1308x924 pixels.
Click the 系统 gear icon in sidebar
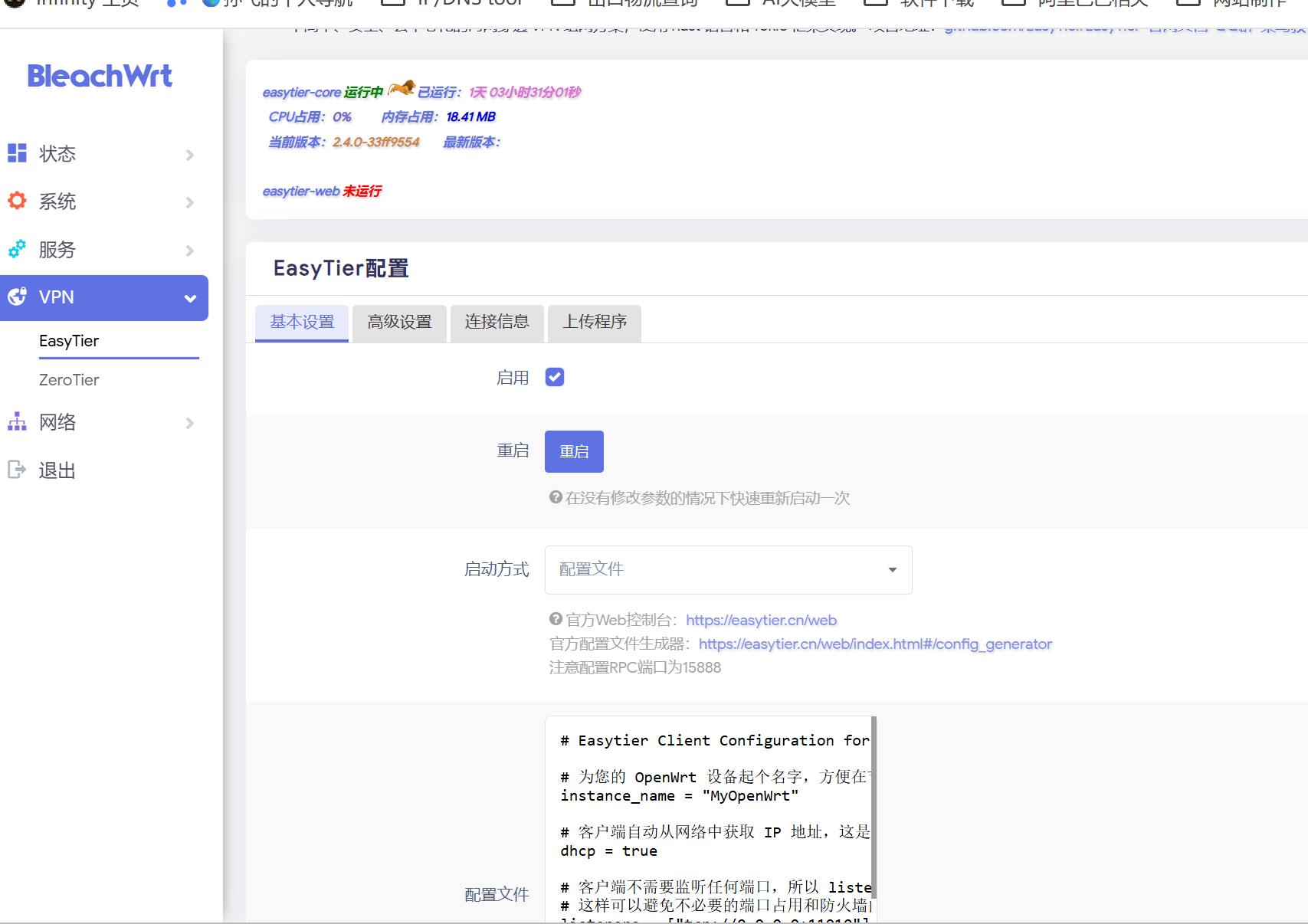pyautogui.click(x=17, y=201)
